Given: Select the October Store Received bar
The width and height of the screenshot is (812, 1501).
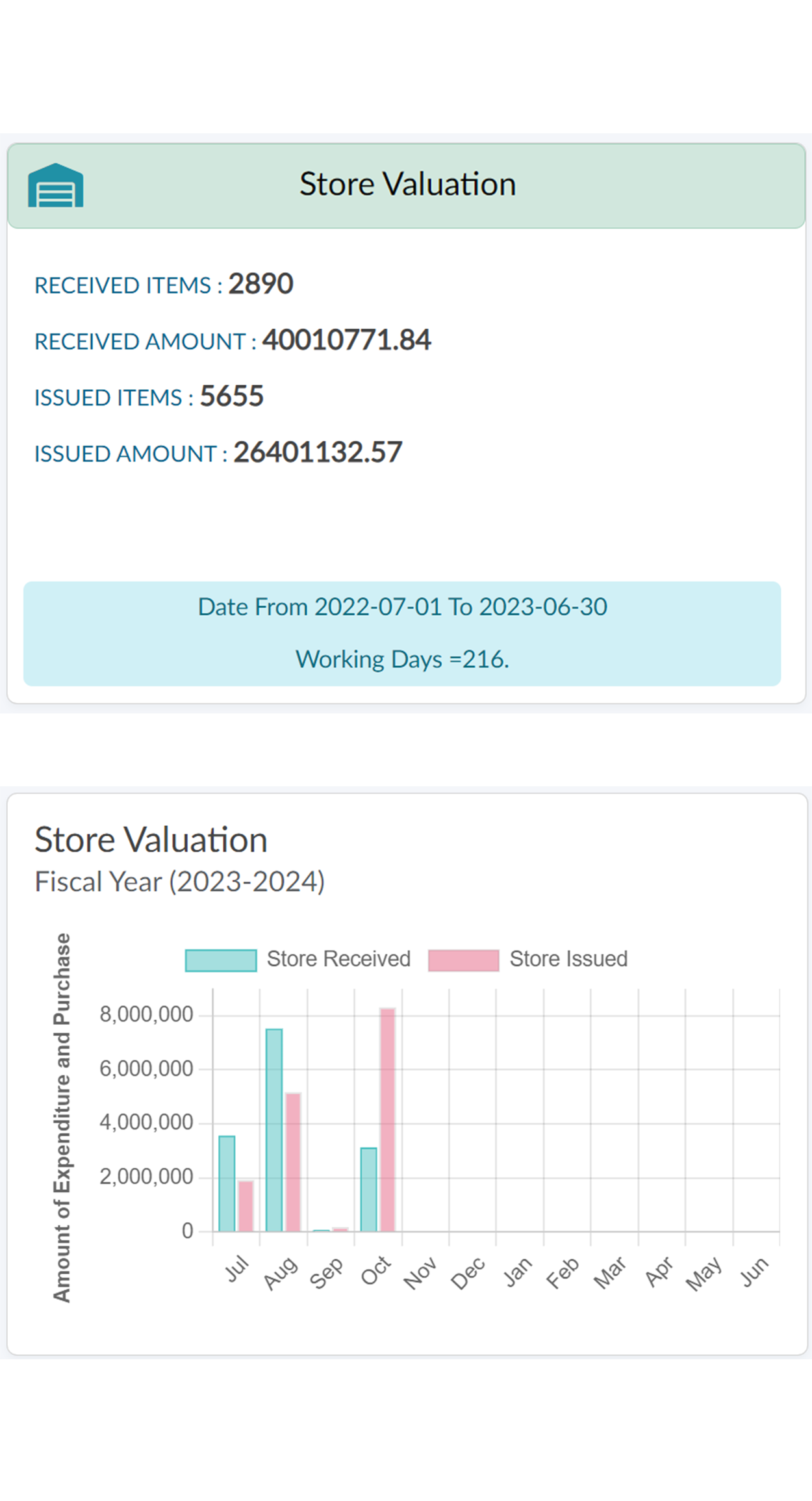Looking at the screenshot, I should 369,1189.
